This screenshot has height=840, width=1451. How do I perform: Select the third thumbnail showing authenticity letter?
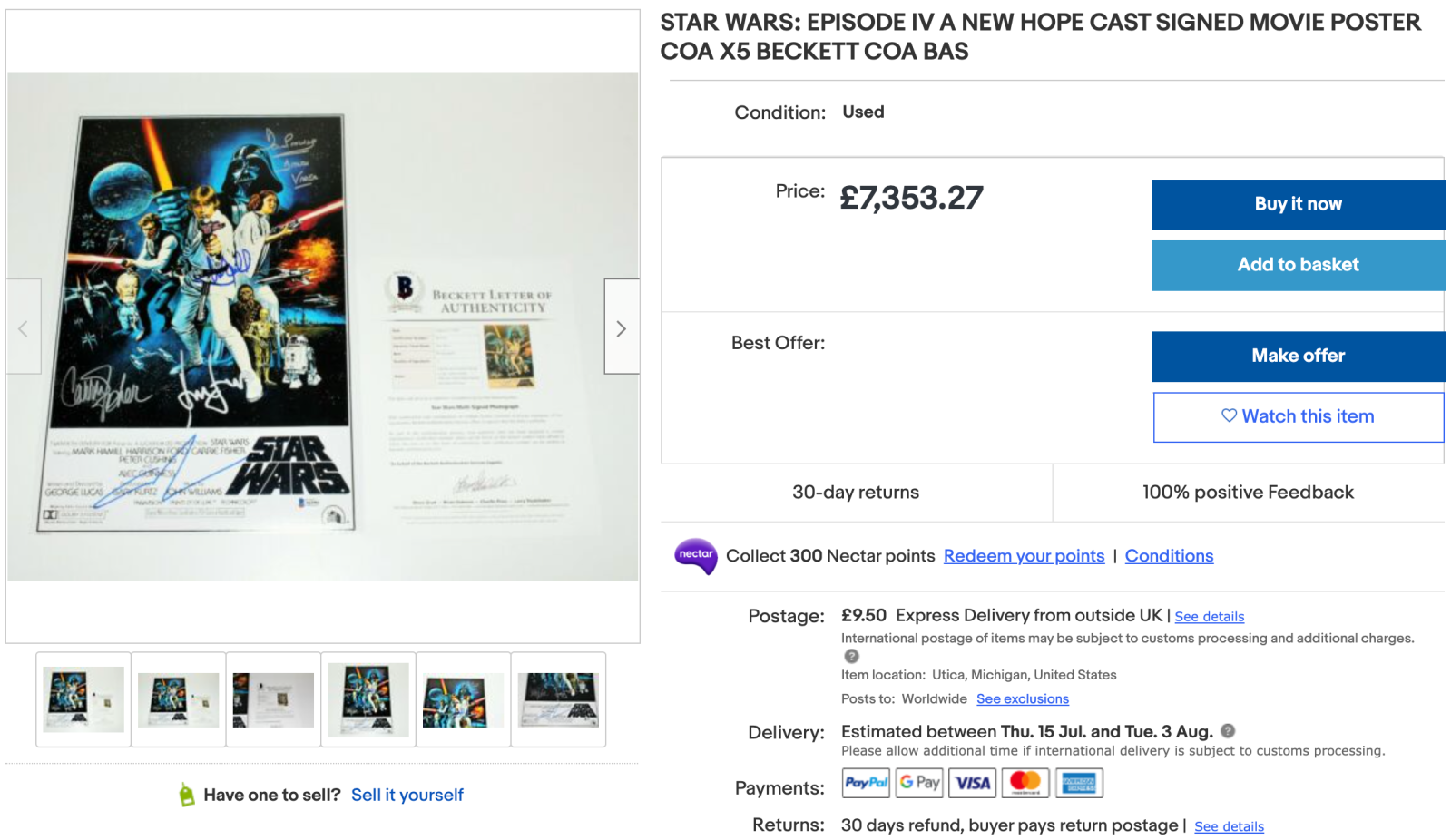coord(273,699)
